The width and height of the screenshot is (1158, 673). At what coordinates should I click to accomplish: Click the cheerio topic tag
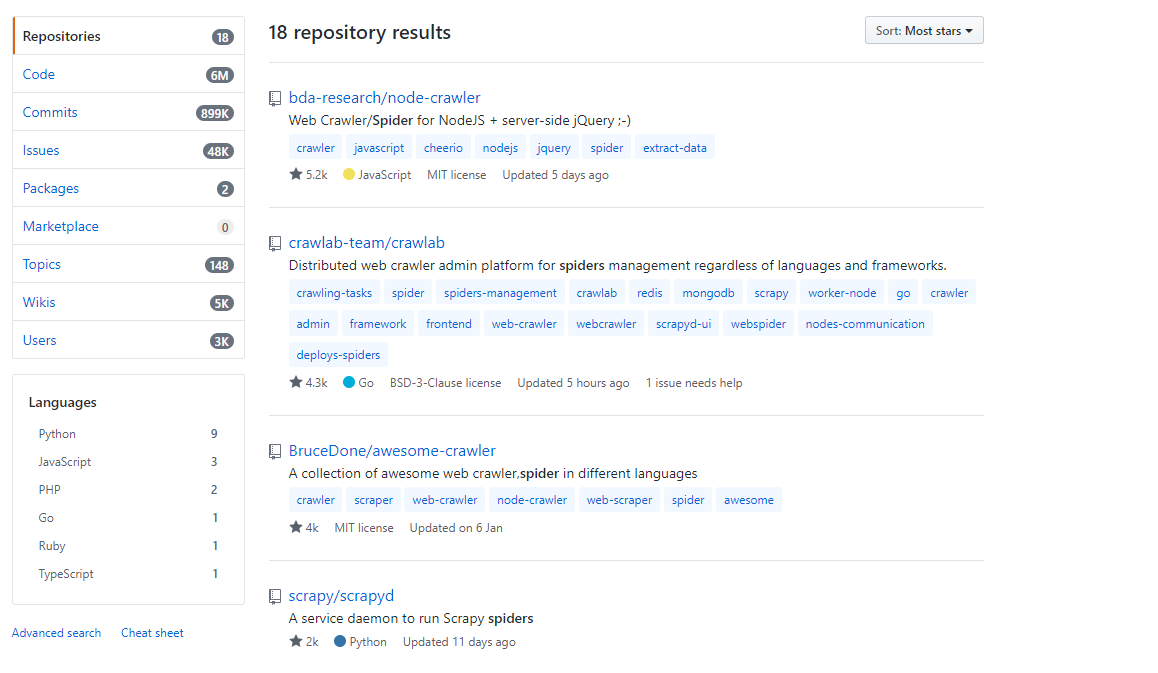point(443,148)
